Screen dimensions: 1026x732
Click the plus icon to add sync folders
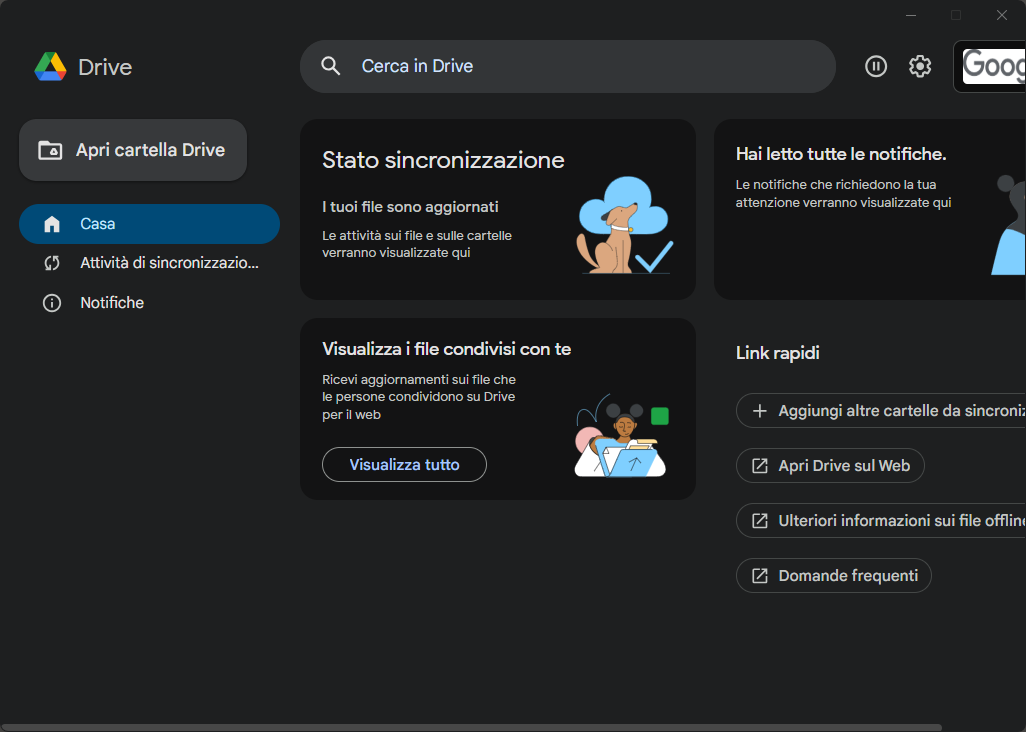coord(759,410)
